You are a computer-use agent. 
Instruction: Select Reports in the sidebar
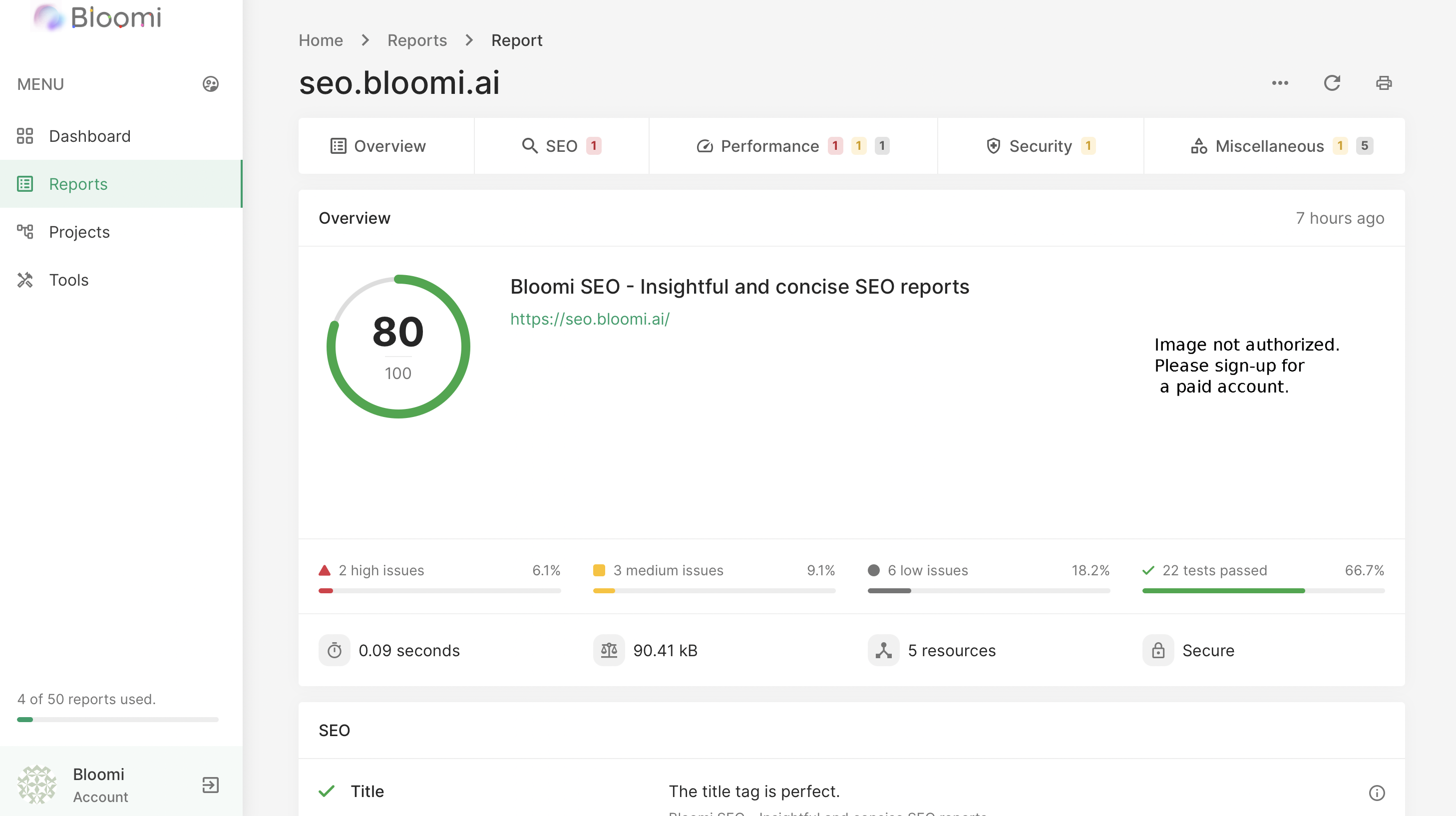pyautogui.click(x=121, y=184)
